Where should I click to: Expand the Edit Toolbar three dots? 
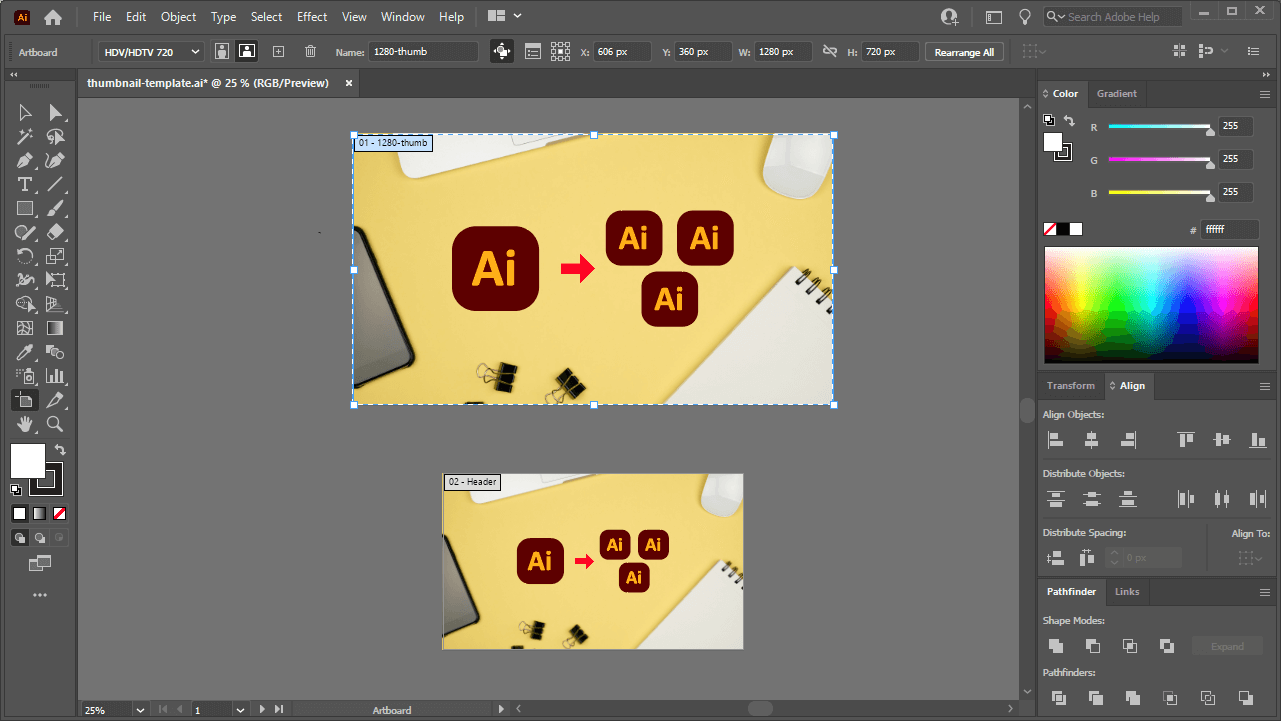[x=40, y=595]
